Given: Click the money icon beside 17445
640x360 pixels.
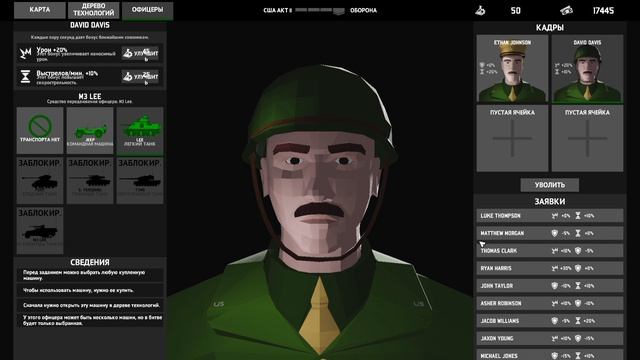Looking at the screenshot, I should (566, 11).
